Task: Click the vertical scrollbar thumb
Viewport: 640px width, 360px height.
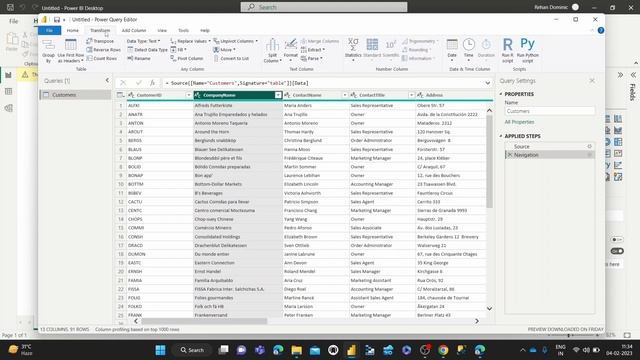Action: click(489, 162)
